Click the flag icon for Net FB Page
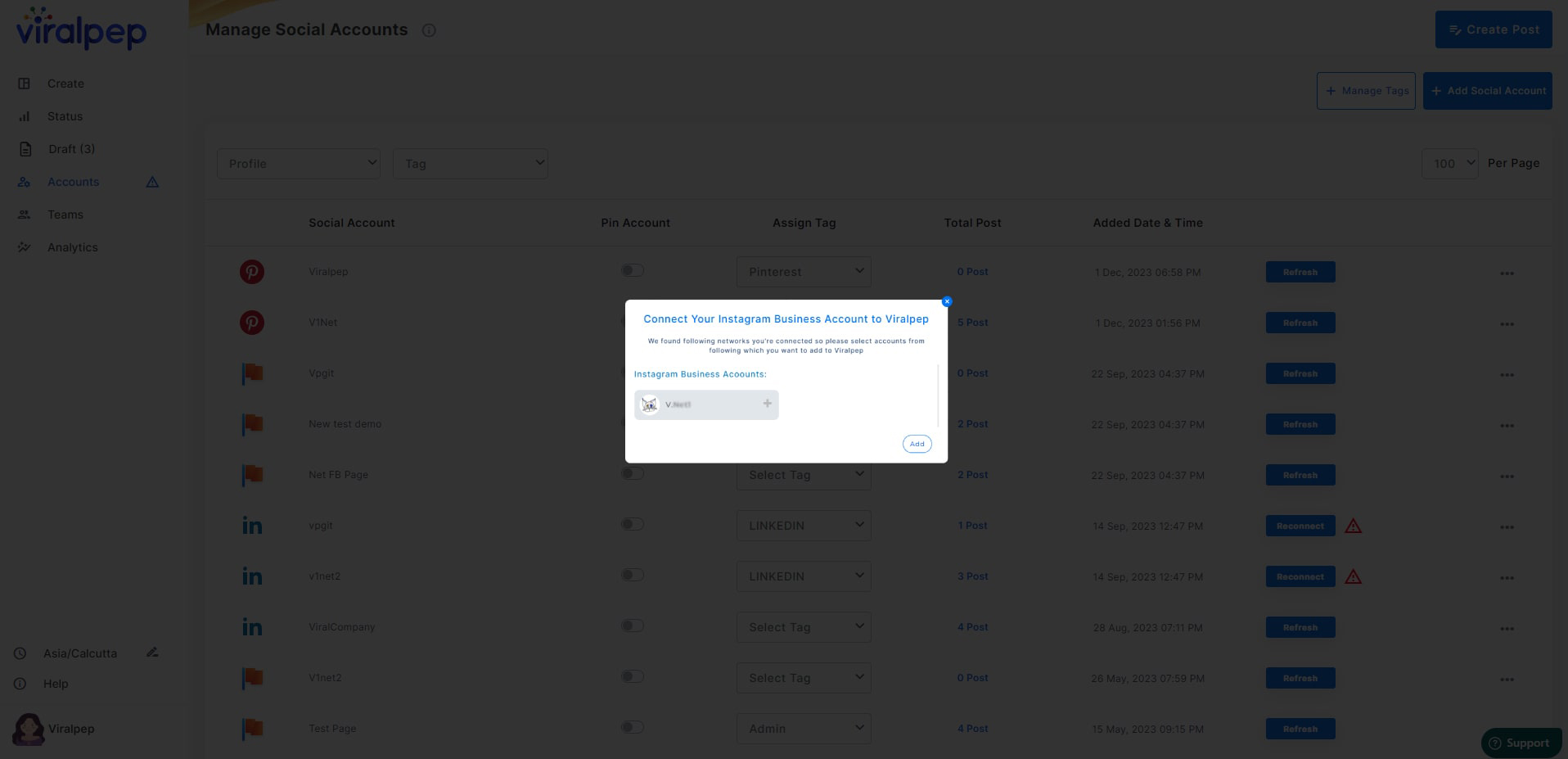 252,475
